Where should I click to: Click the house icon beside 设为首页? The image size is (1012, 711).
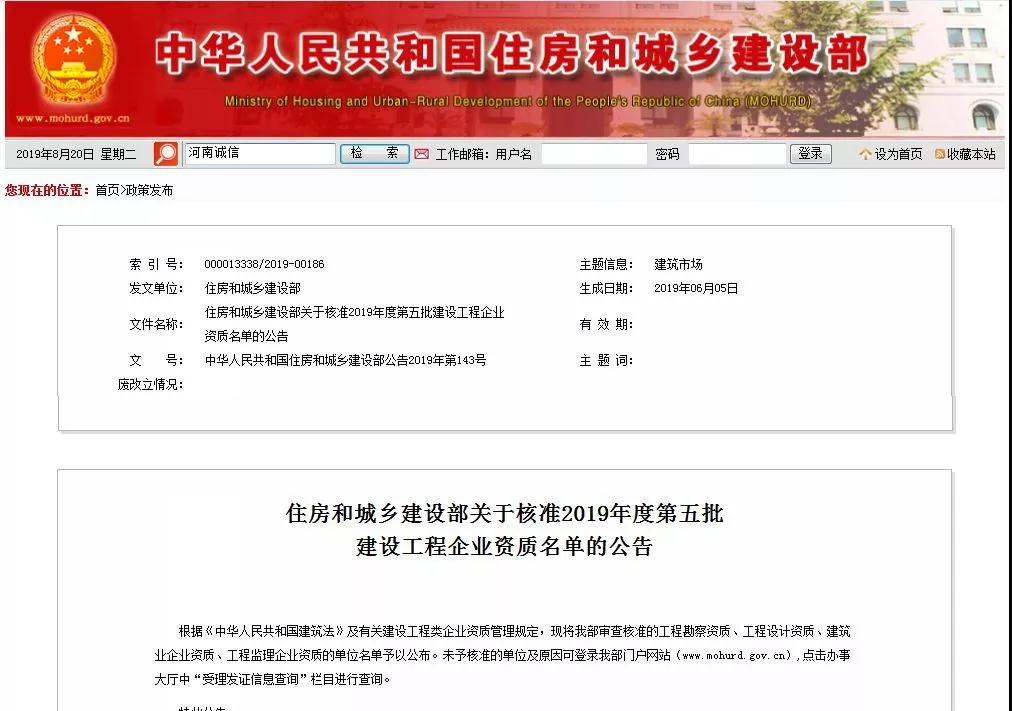865,154
